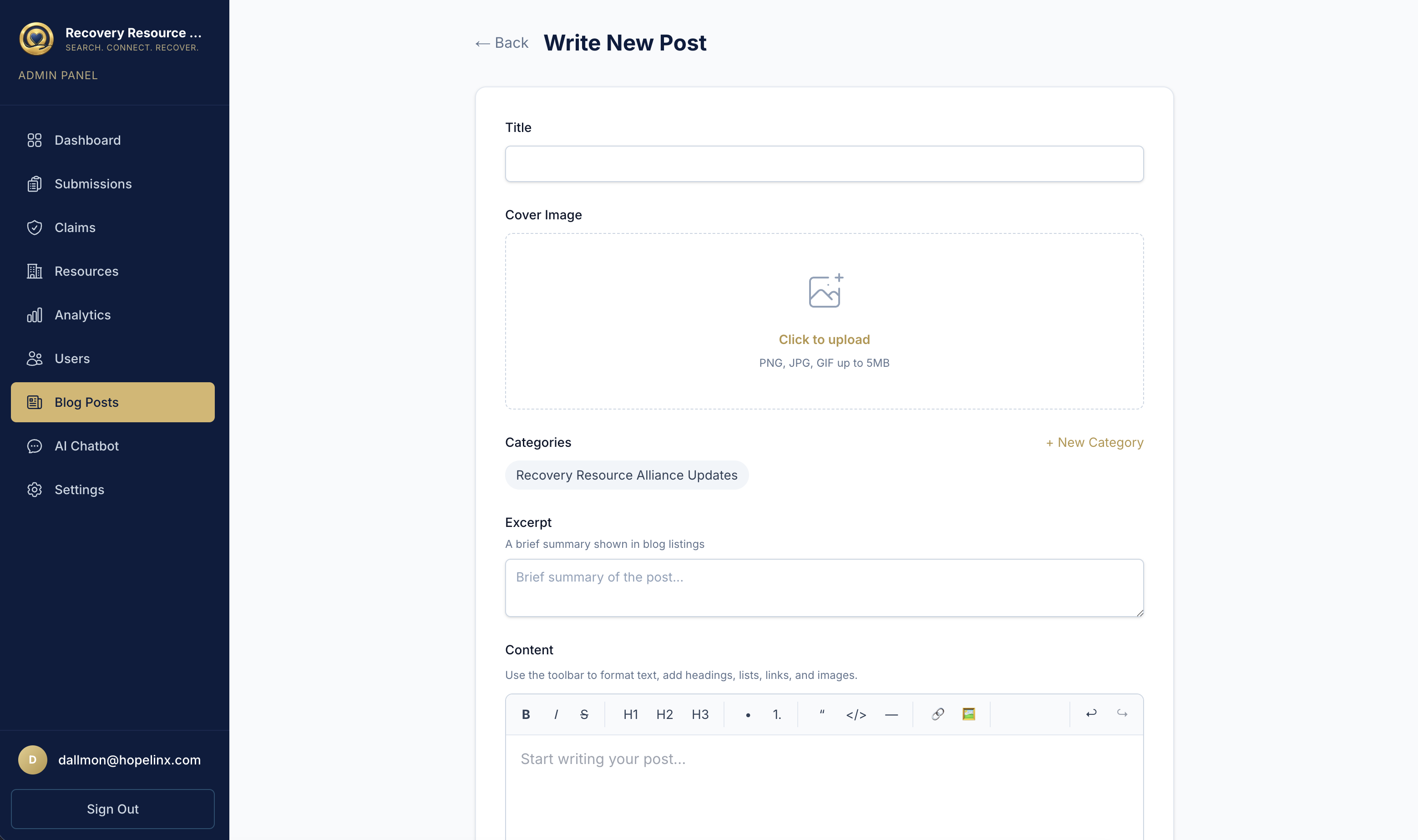Insert image using the picture icon

pos(968,714)
